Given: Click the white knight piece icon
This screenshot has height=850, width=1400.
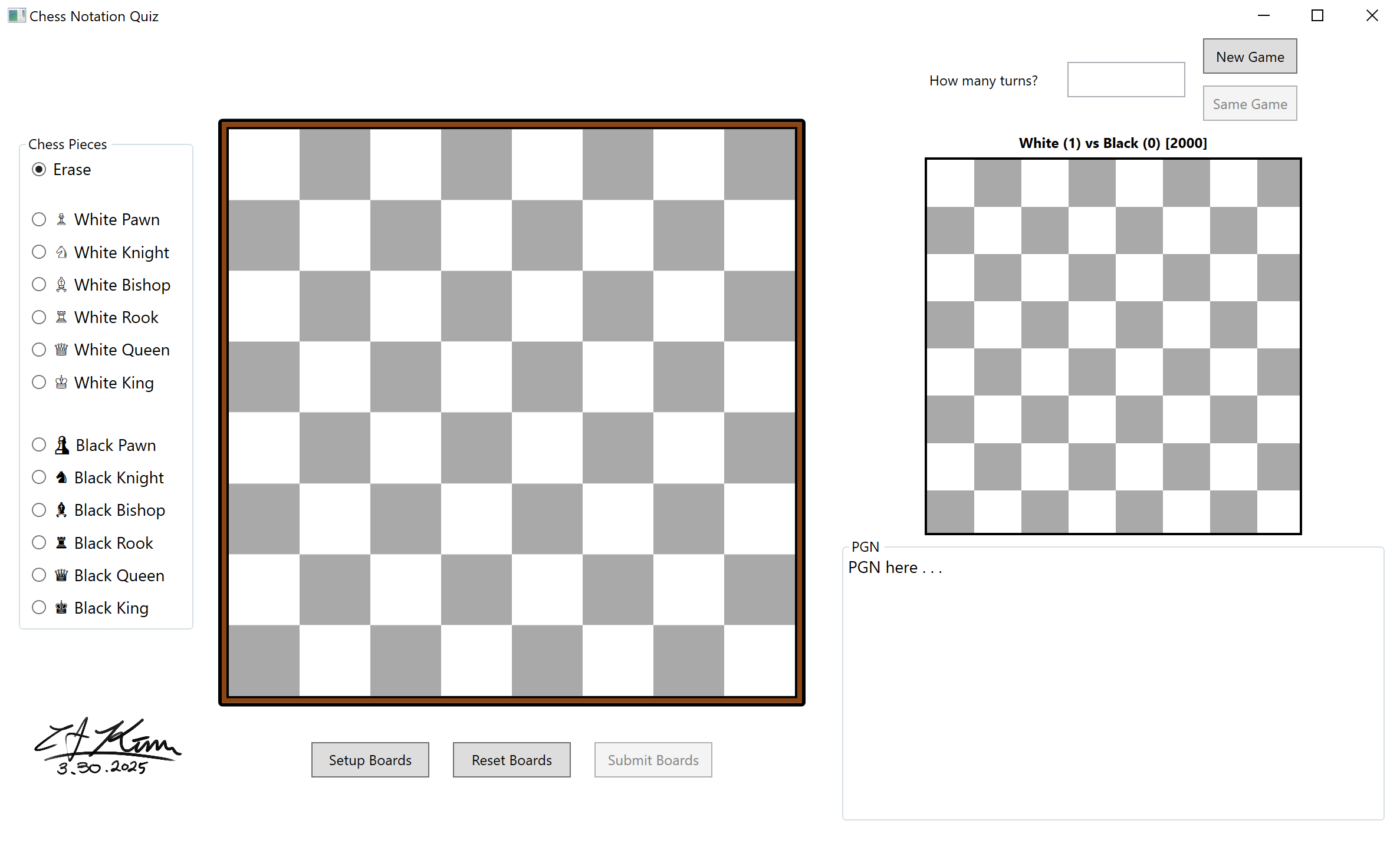Looking at the screenshot, I should tap(61, 252).
